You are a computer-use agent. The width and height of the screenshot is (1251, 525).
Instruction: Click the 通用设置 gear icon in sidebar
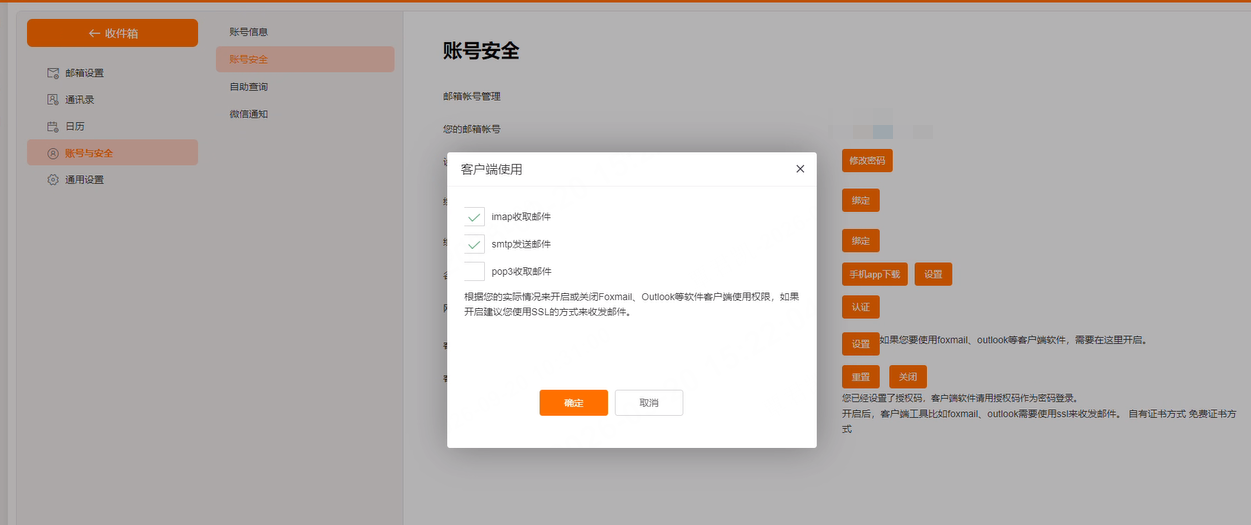[x=53, y=180]
